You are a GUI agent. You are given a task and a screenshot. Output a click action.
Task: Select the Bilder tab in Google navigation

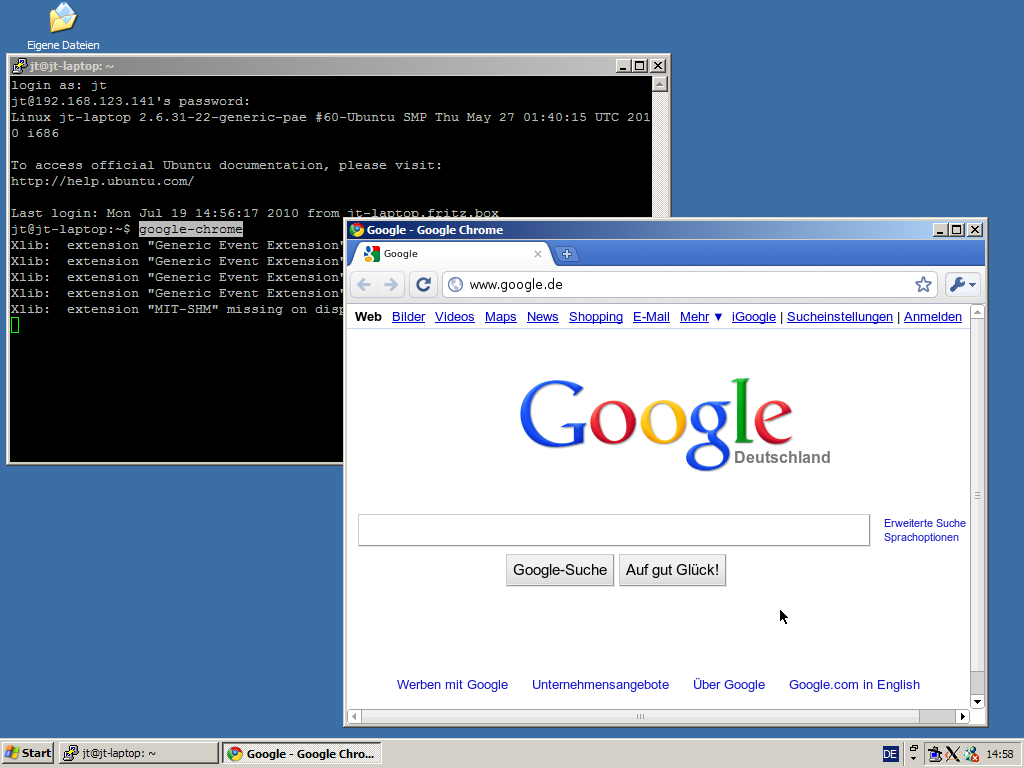point(408,317)
